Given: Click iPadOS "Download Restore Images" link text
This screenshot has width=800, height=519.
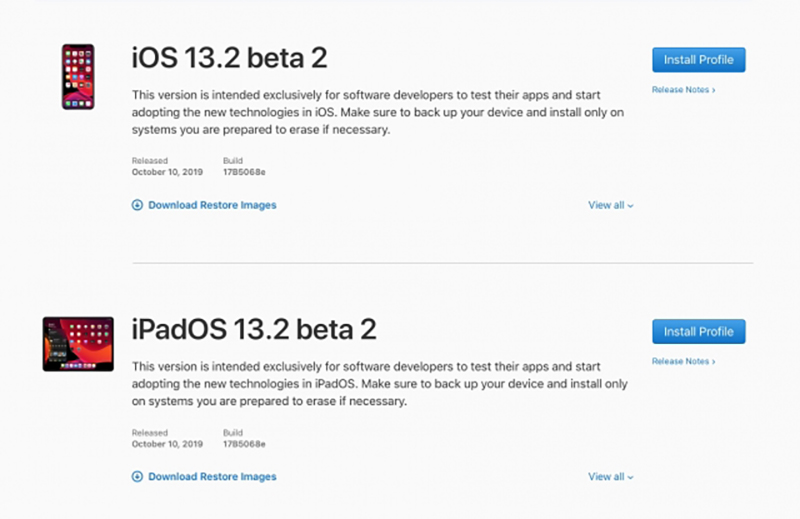Looking at the screenshot, I should (x=212, y=477).
